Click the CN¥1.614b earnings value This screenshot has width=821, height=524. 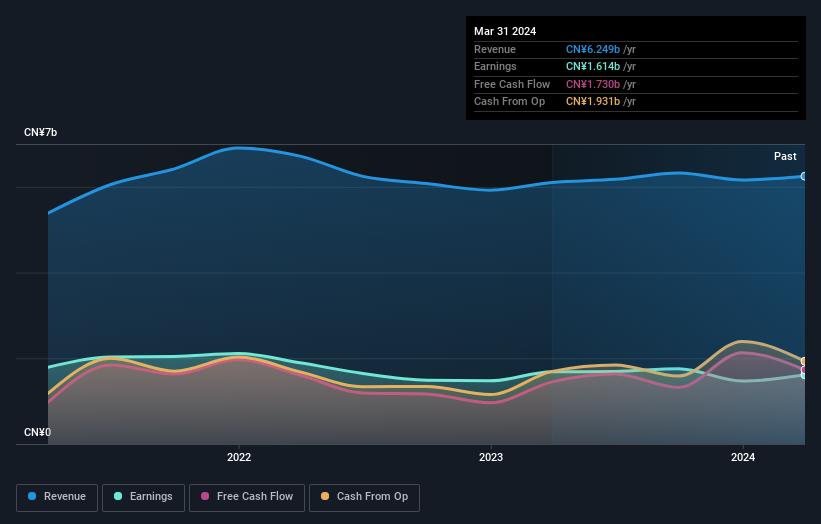coord(593,66)
